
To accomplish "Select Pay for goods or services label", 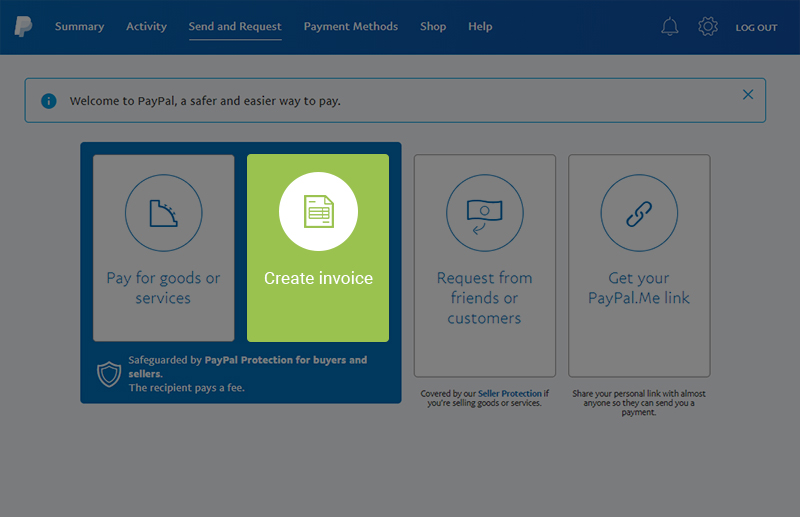I will coord(163,288).
